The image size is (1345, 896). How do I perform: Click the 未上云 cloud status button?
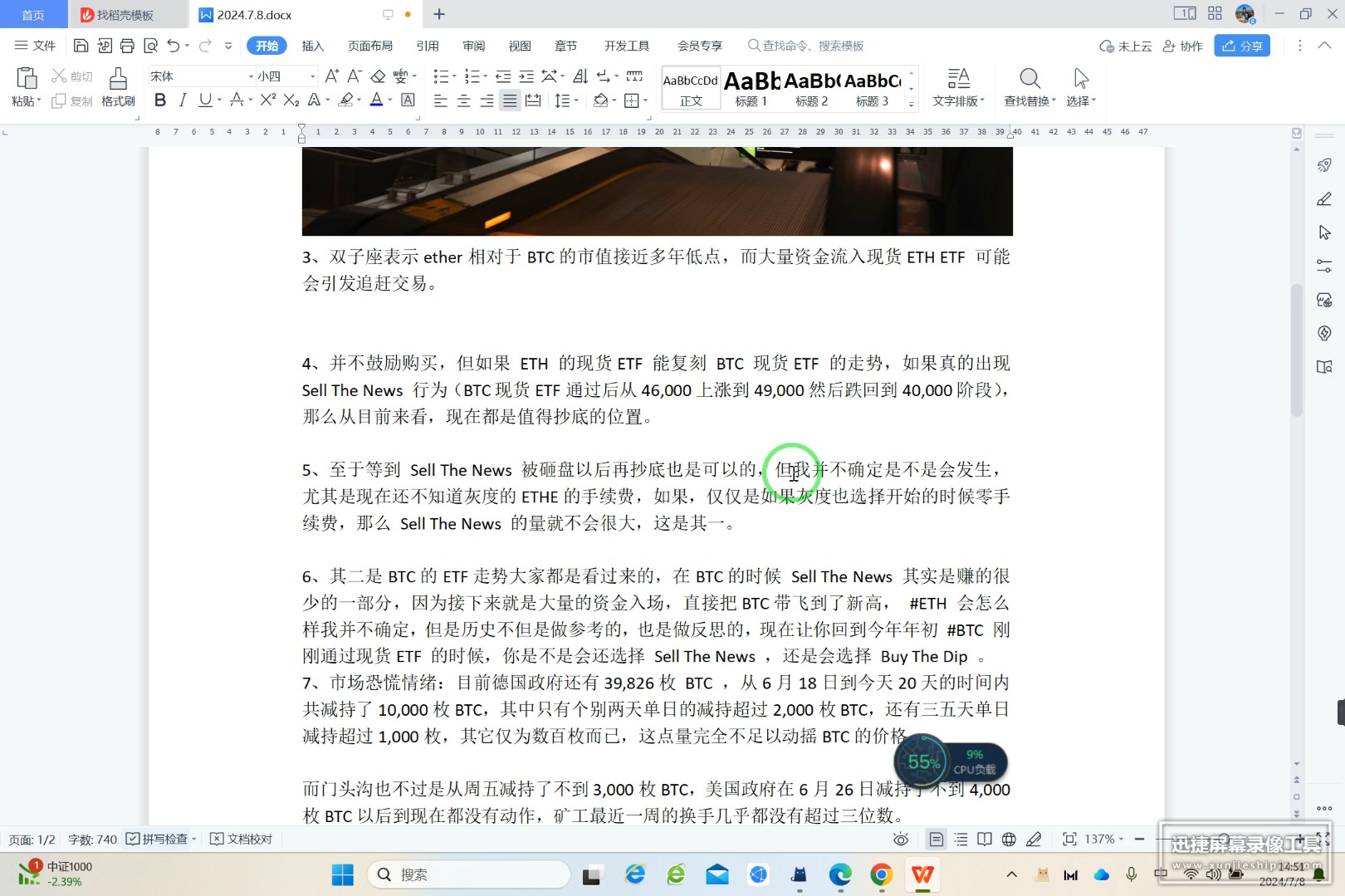[x=1125, y=46]
